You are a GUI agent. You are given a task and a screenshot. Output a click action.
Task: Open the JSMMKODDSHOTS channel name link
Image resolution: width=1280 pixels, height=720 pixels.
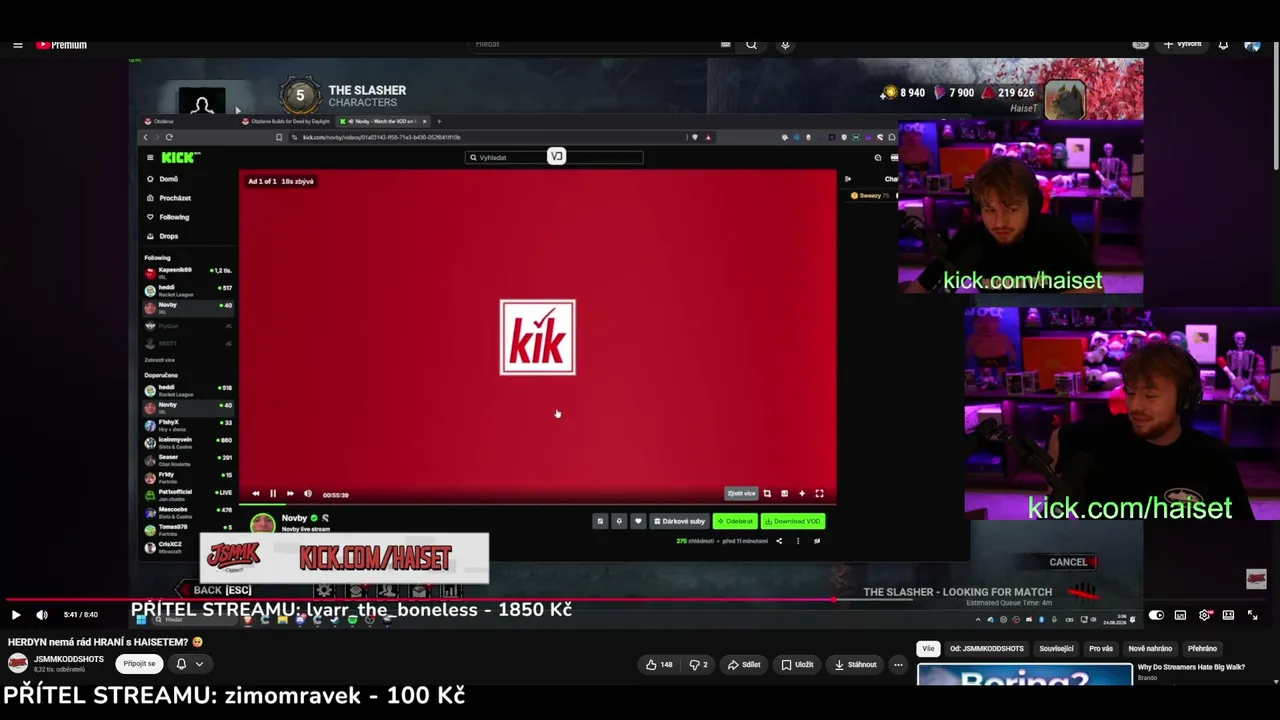[69, 659]
